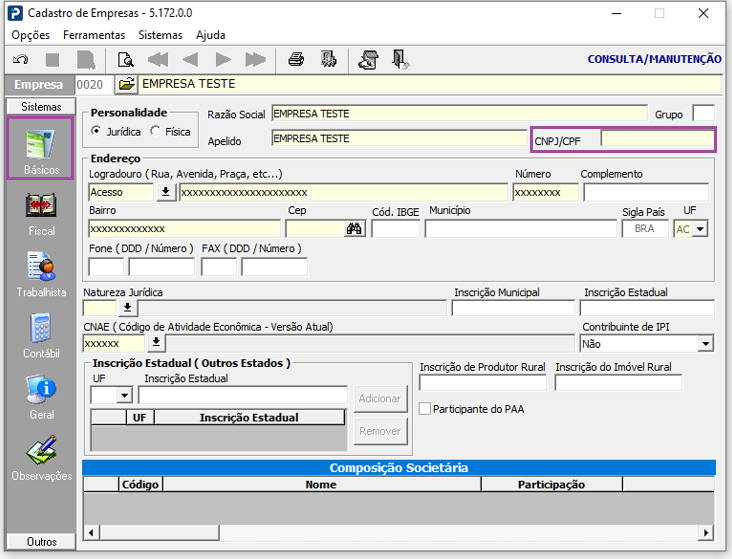Expand Contribuinte de IPI dropdown
This screenshot has width=732, height=559.
[x=705, y=344]
